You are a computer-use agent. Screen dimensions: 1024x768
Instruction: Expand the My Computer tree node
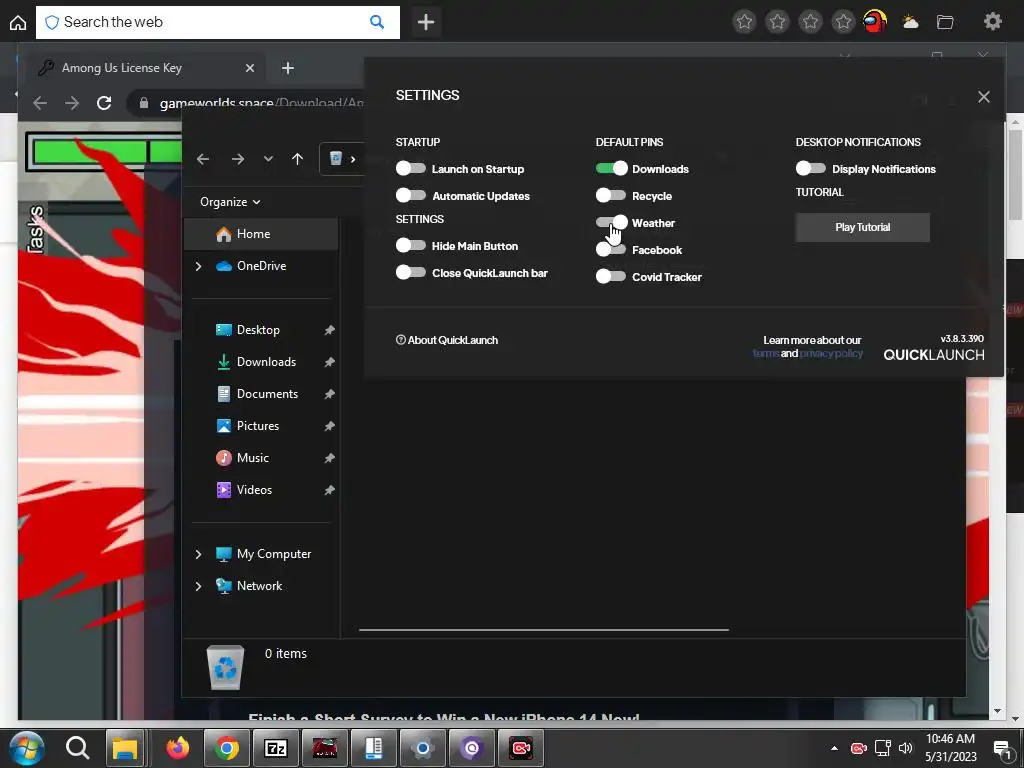coord(199,554)
